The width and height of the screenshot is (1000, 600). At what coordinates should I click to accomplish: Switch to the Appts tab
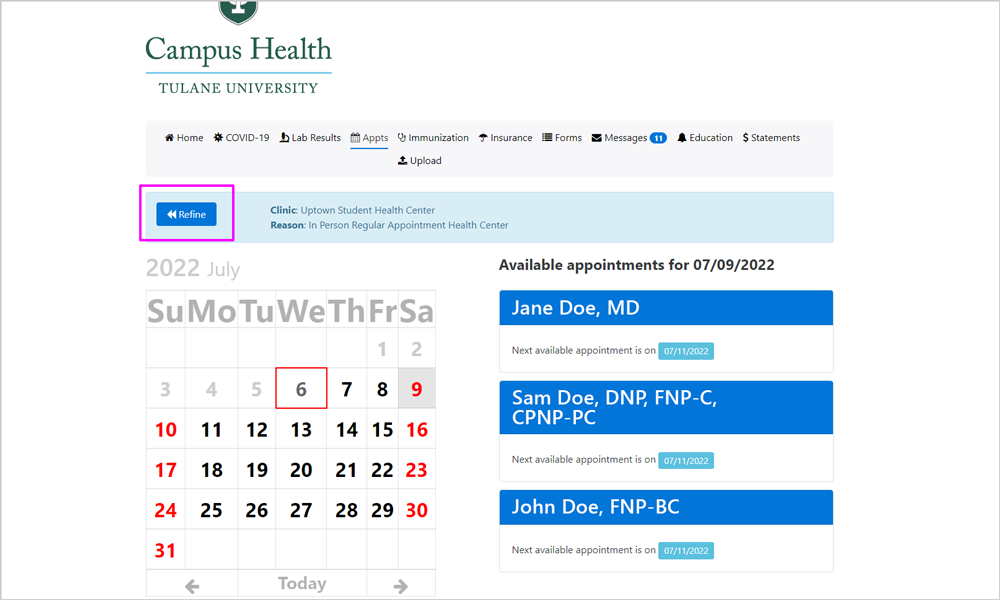(x=369, y=138)
